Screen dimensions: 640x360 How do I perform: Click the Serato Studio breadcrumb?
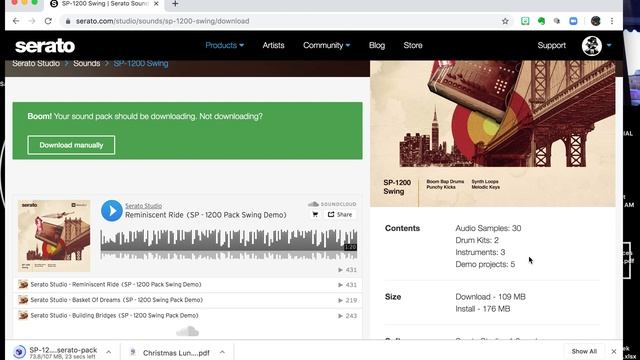(x=36, y=64)
